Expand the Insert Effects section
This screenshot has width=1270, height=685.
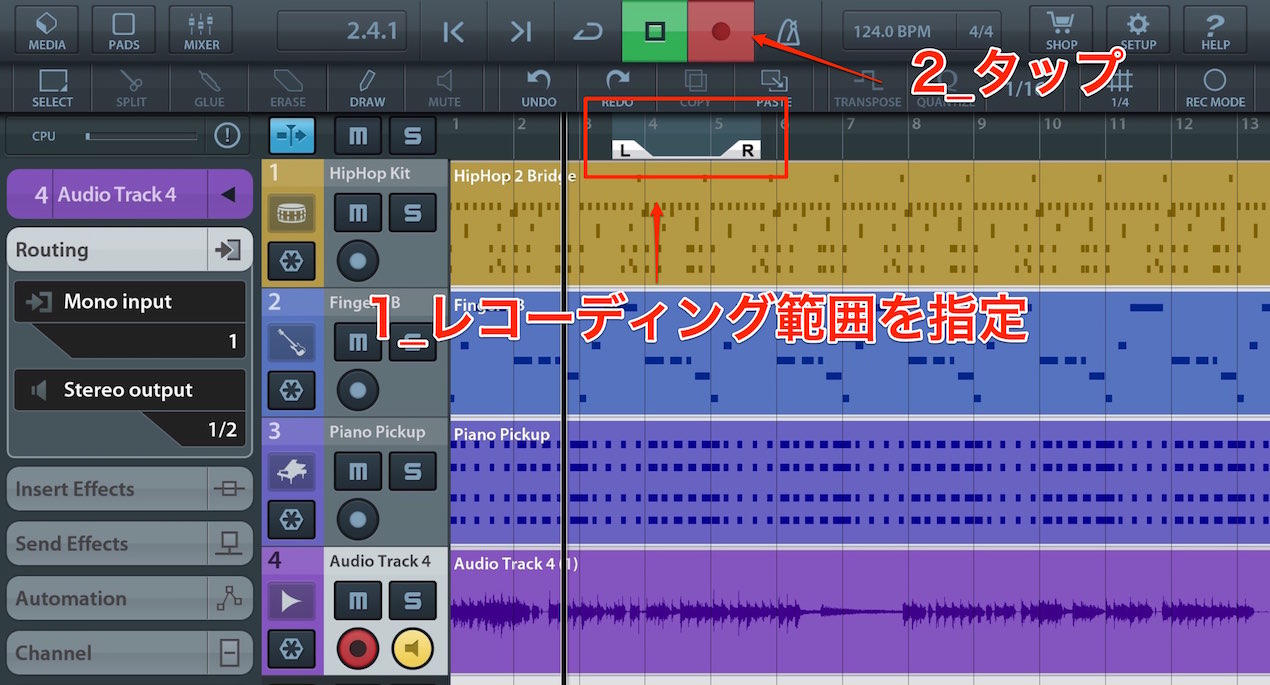tap(130, 489)
